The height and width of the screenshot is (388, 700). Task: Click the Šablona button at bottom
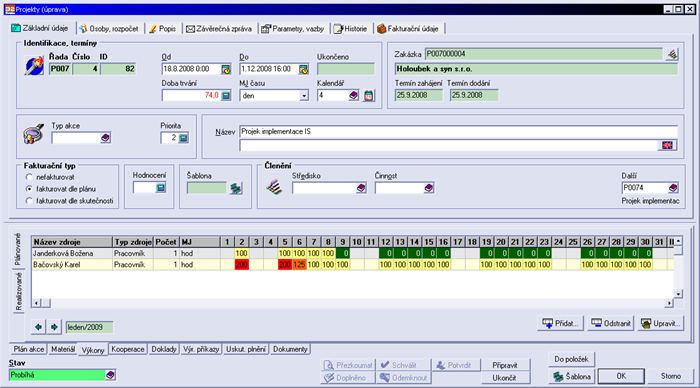pyautogui.click(x=571, y=376)
